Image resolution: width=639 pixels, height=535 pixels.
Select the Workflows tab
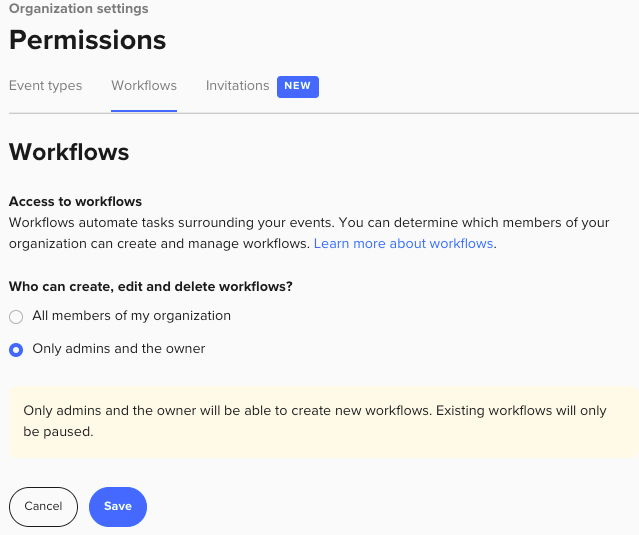[x=144, y=86]
